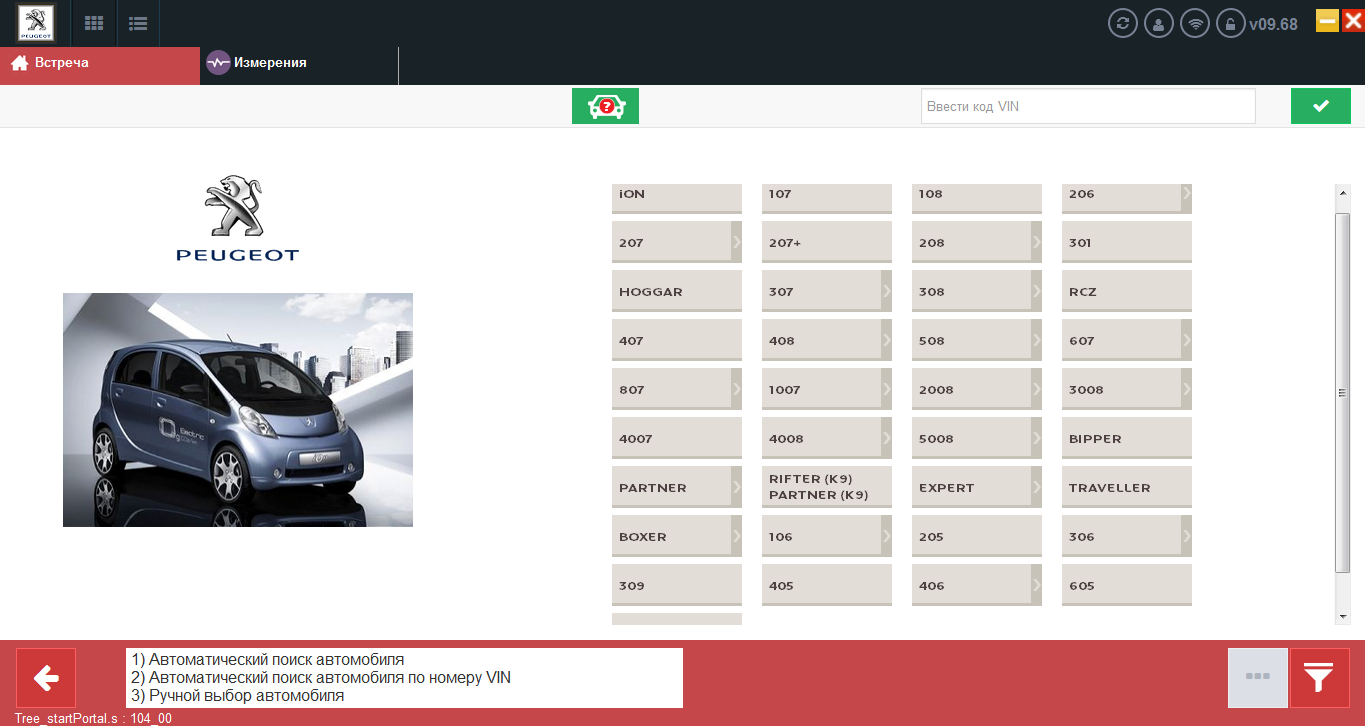Choose the 4007 model

click(x=677, y=438)
